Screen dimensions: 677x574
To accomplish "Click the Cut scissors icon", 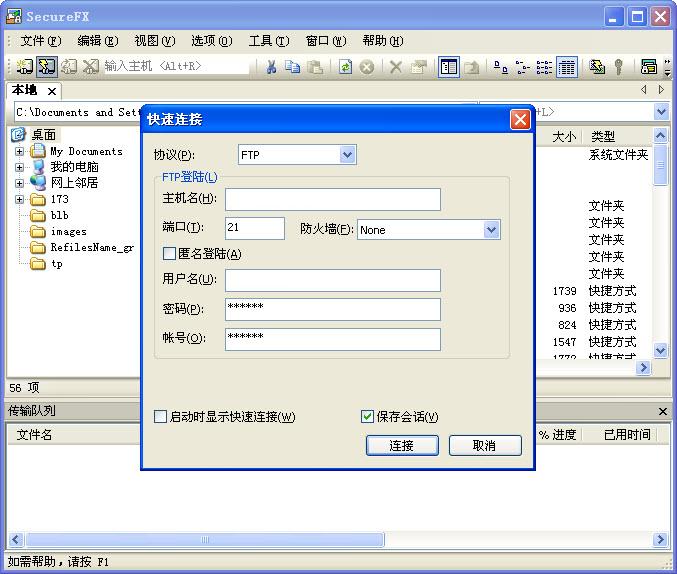I will pos(271,67).
